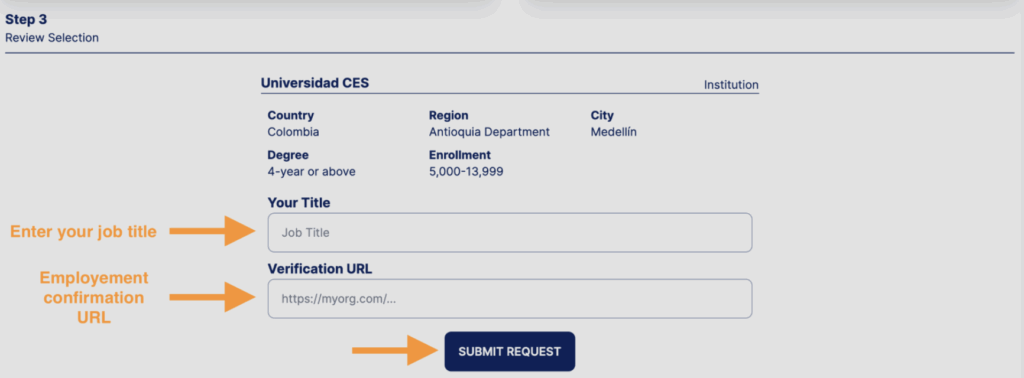The image size is (1024, 378).
Task: Click the orange arrow pointing to Job Title
Action: [x=212, y=231]
